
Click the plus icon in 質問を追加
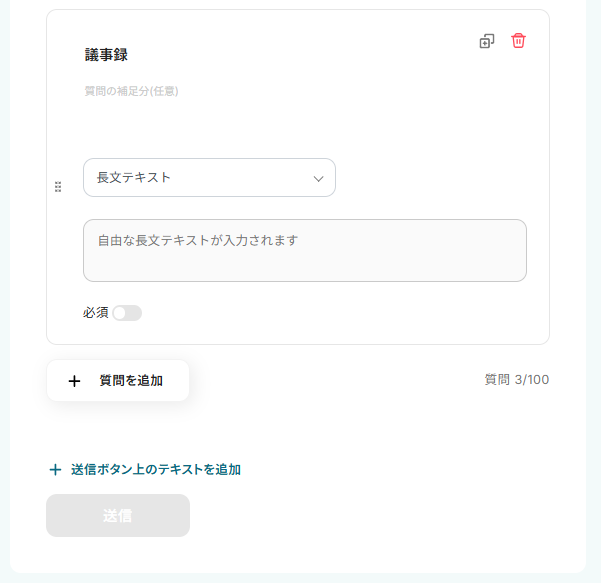click(74, 381)
